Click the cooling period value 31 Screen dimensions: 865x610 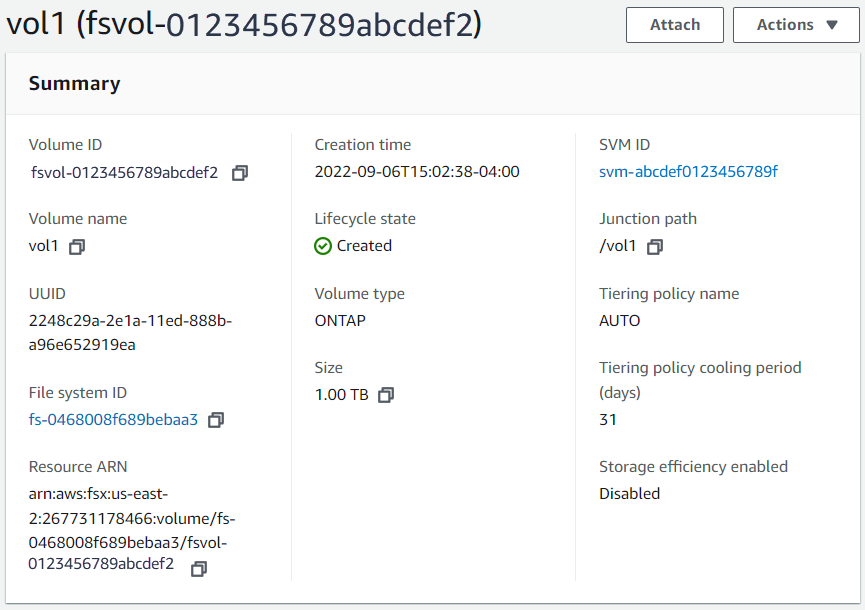pos(608,420)
